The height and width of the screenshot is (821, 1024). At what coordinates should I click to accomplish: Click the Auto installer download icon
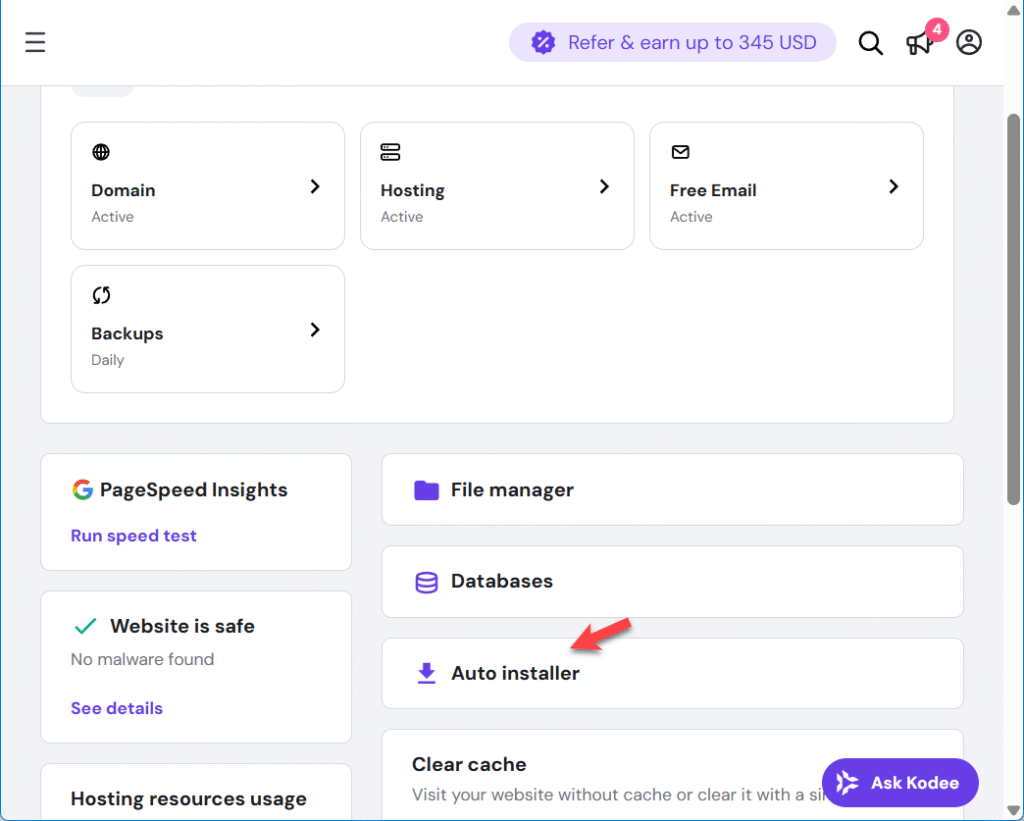[x=426, y=673]
